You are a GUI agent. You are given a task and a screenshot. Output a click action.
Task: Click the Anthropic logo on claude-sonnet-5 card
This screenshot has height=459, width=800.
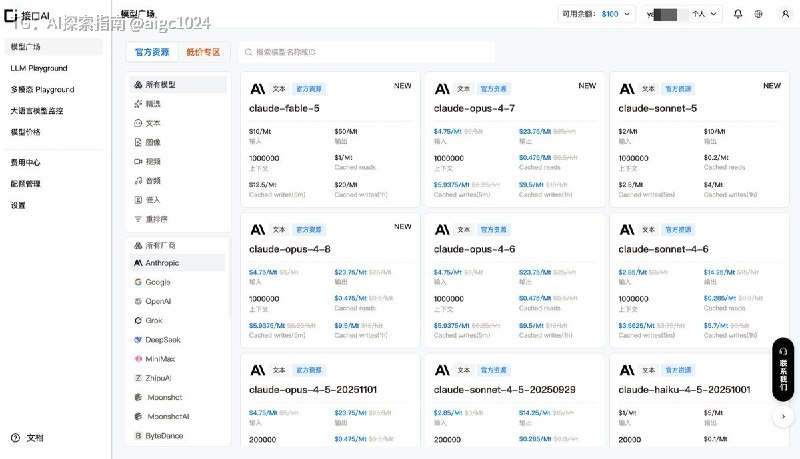[627, 89]
